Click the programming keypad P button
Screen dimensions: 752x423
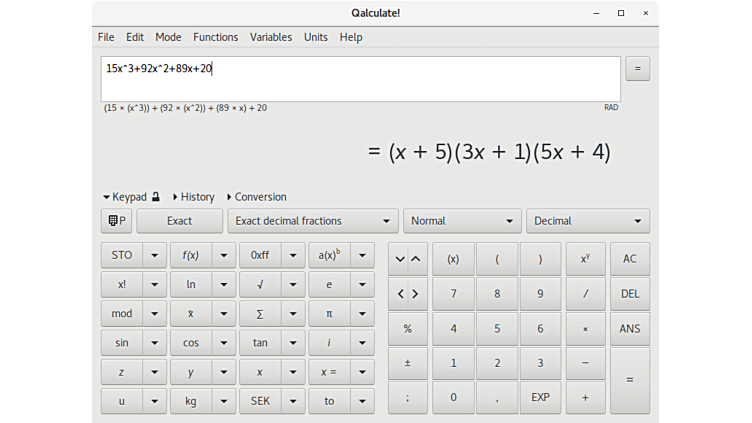(117, 221)
